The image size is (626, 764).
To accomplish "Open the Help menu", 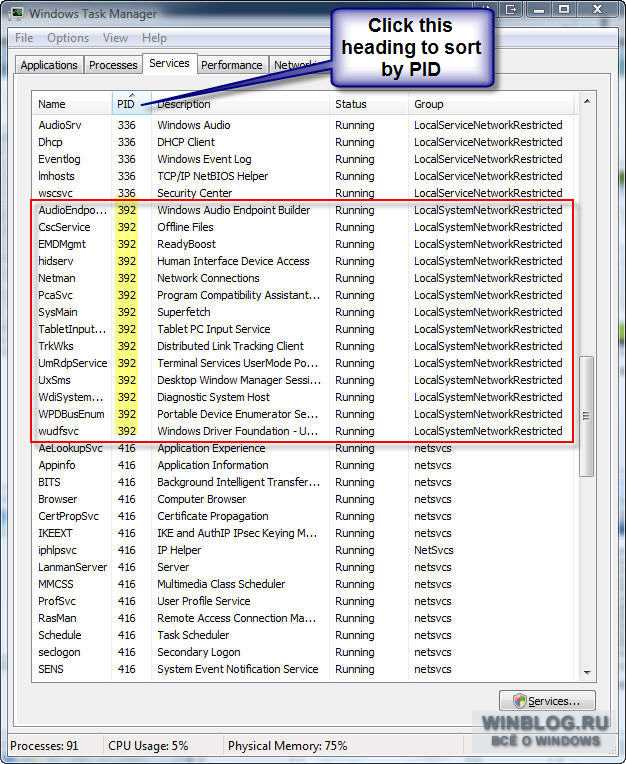I will pyautogui.click(x=154, y=38).
